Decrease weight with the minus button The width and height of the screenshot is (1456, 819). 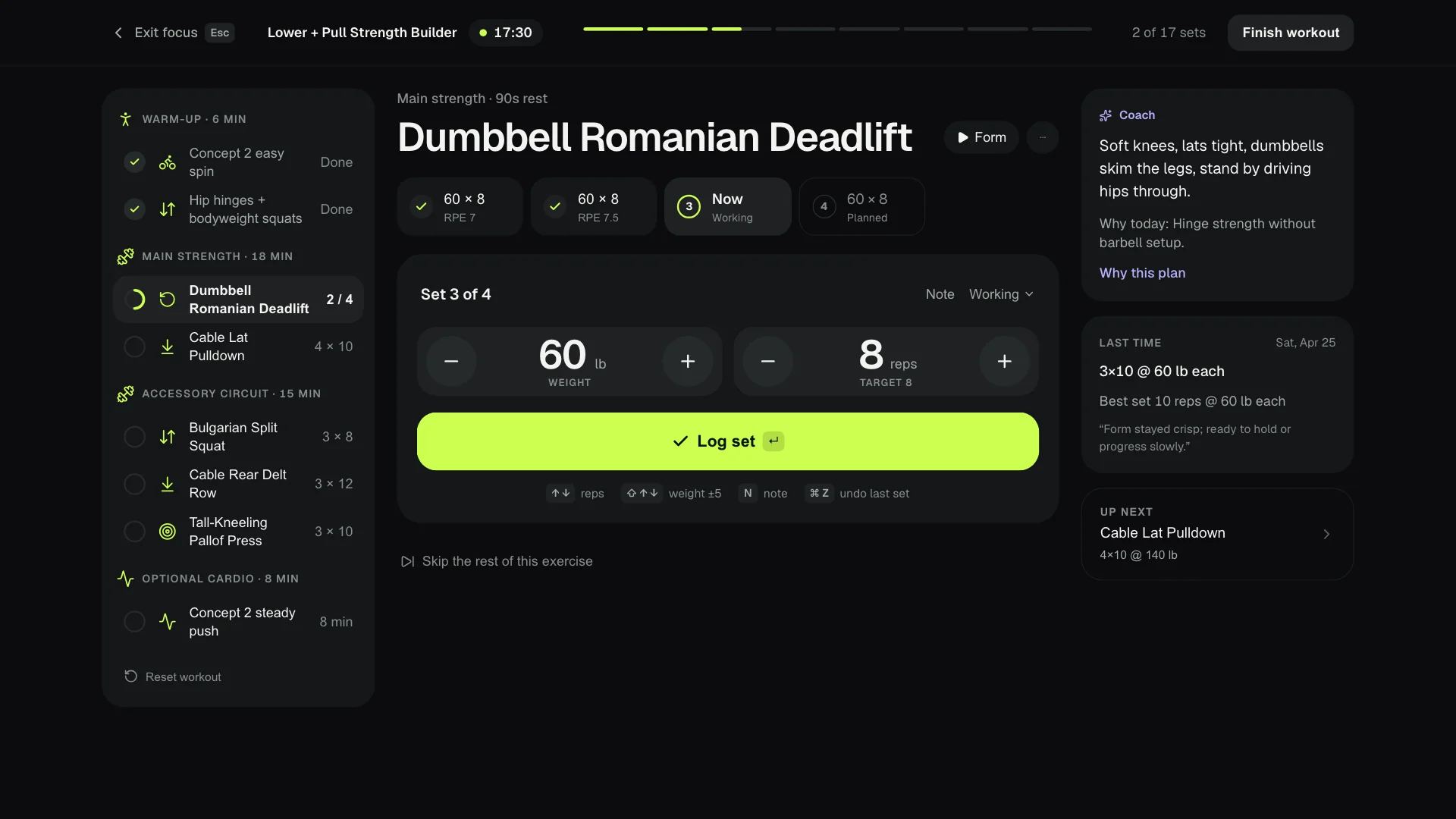(x=451, y=362)
